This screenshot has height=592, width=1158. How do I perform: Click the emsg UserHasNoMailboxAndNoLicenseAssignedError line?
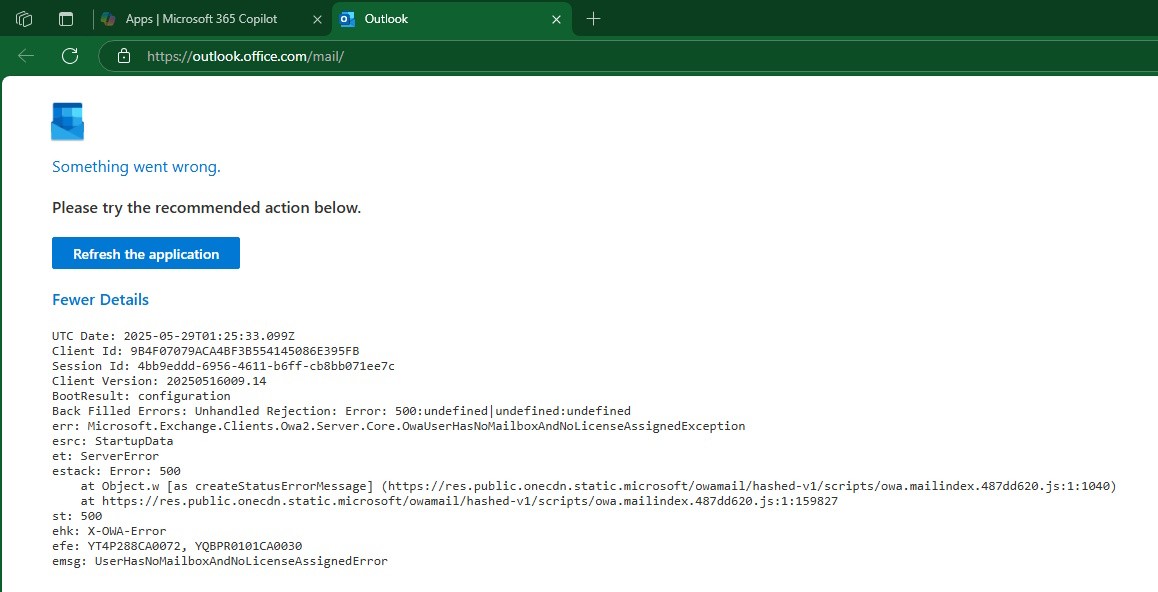click(x=219, y=561)
